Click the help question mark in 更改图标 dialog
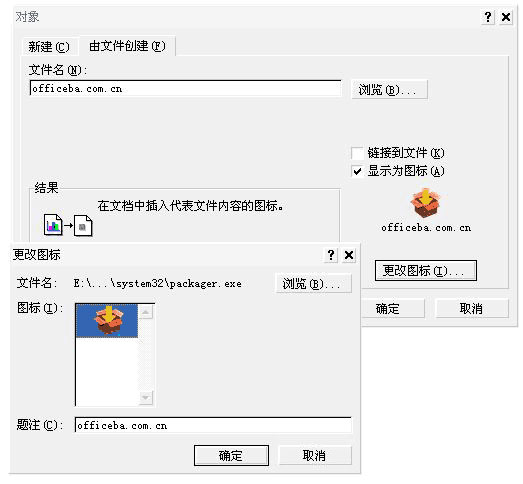 tap(331, 255)
